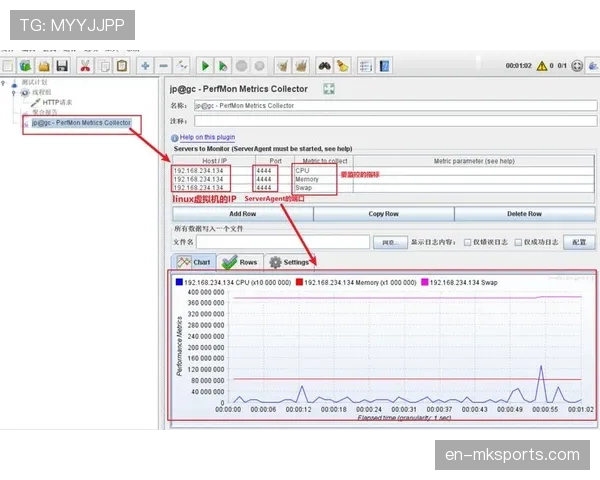Click the Search binoculars icon

pos(325,66)
